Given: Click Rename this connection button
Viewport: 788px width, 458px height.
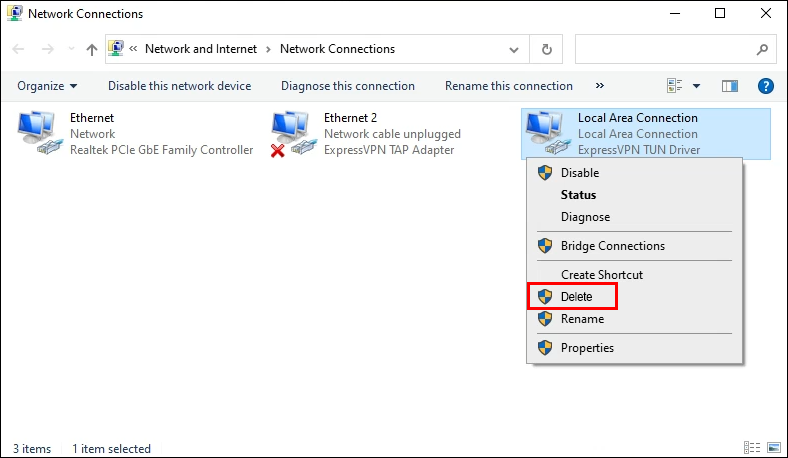Looking at the screenshot, I should [509, 86].
